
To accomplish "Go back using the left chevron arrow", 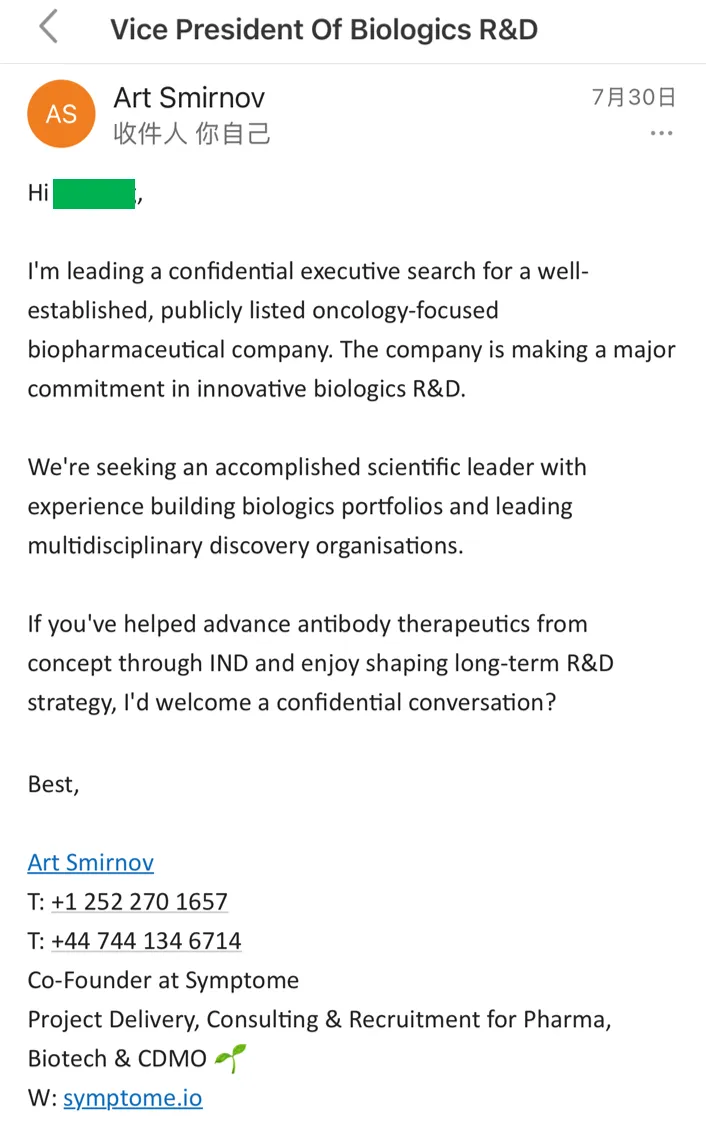I will coord(48,29).
